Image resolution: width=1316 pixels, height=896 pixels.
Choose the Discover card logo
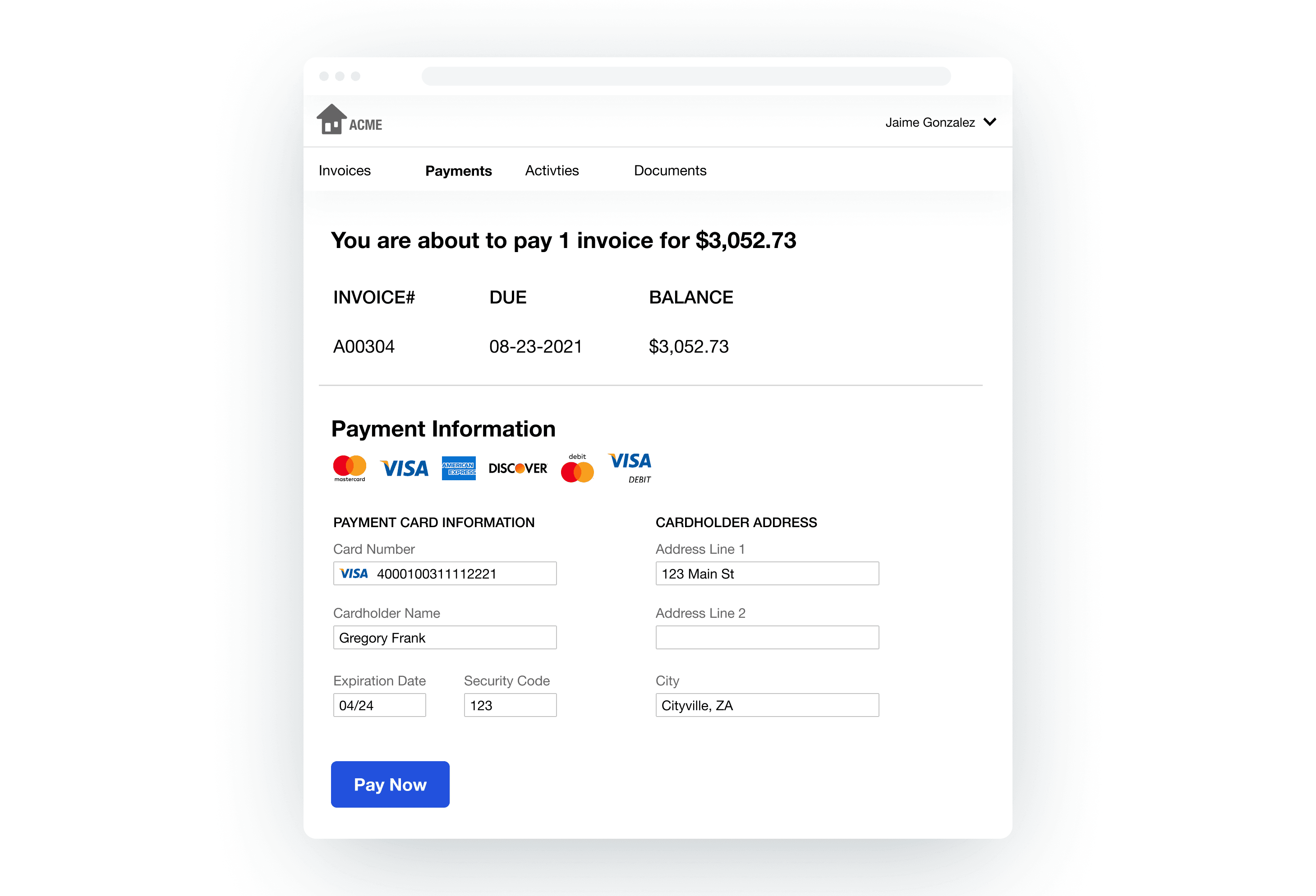pos(518,469)
